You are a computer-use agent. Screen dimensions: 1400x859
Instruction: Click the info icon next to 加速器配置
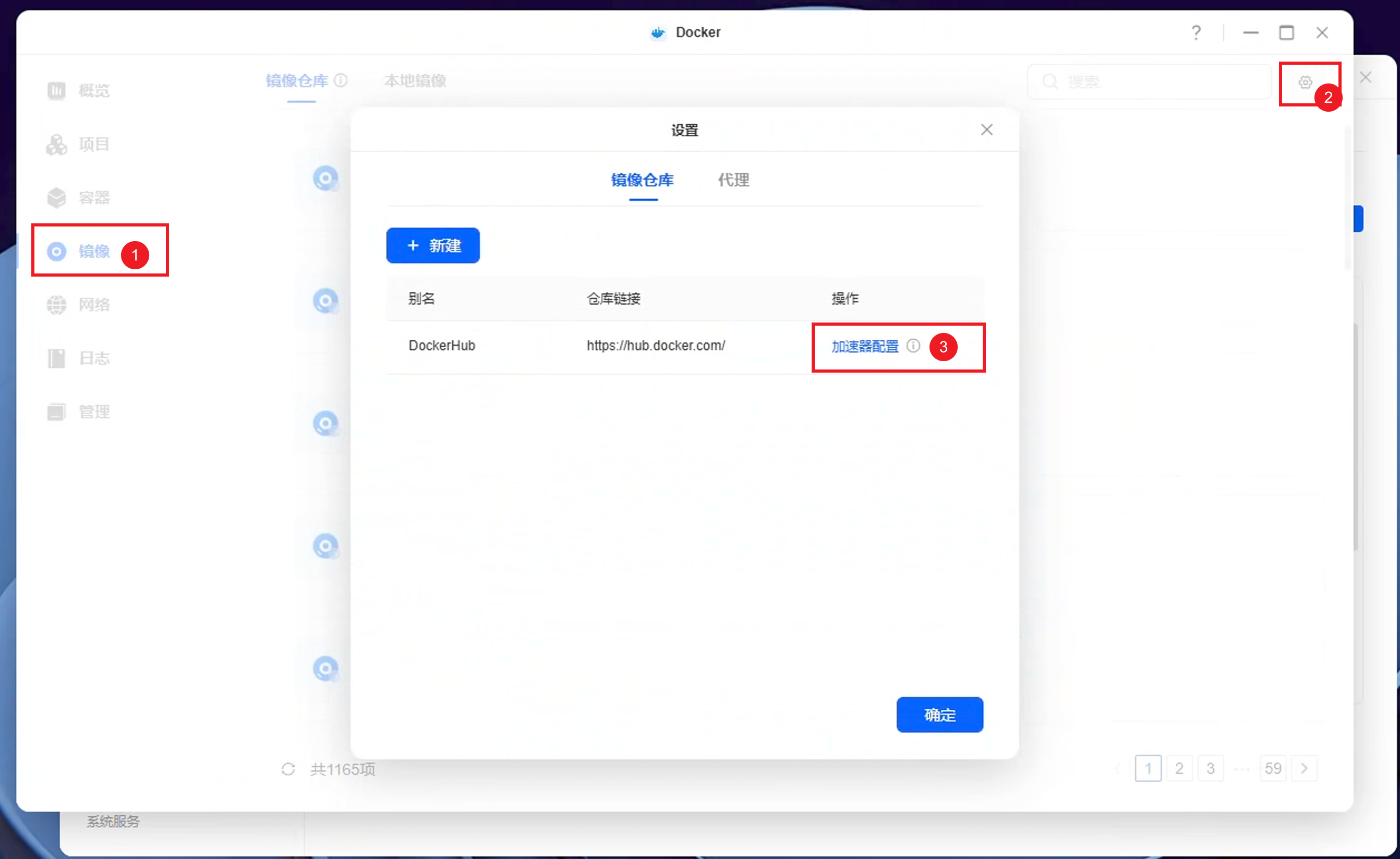click(913, 345)
